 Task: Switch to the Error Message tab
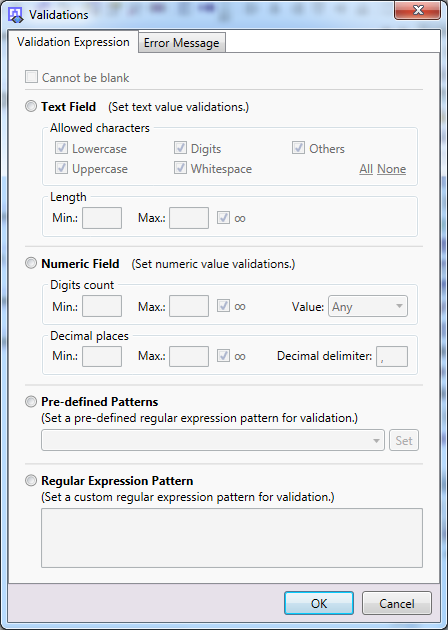(x=182, y=43)
